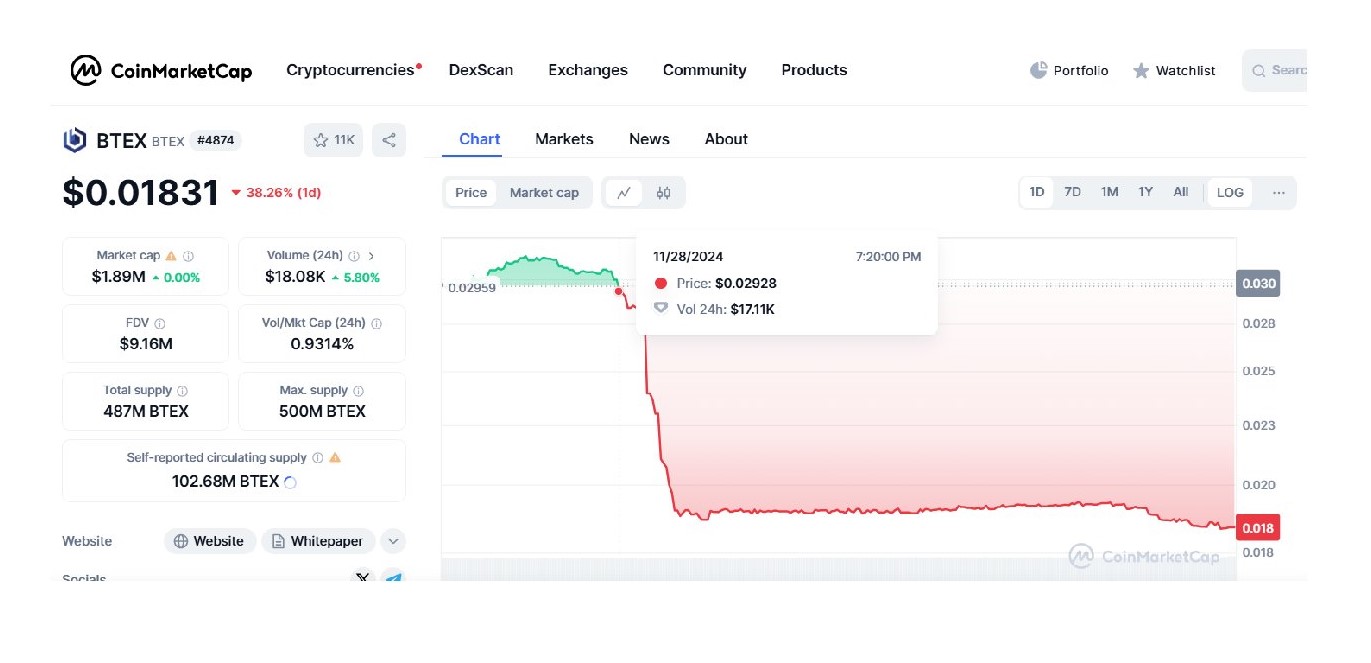Switch to the line chart view icon
The width and height of the screenshot is (1371, 663).
coord(624,193)
